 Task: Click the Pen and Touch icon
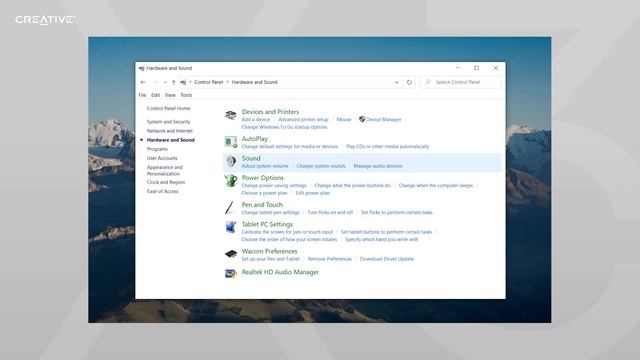pyautogui.click(x=230, y=207)
